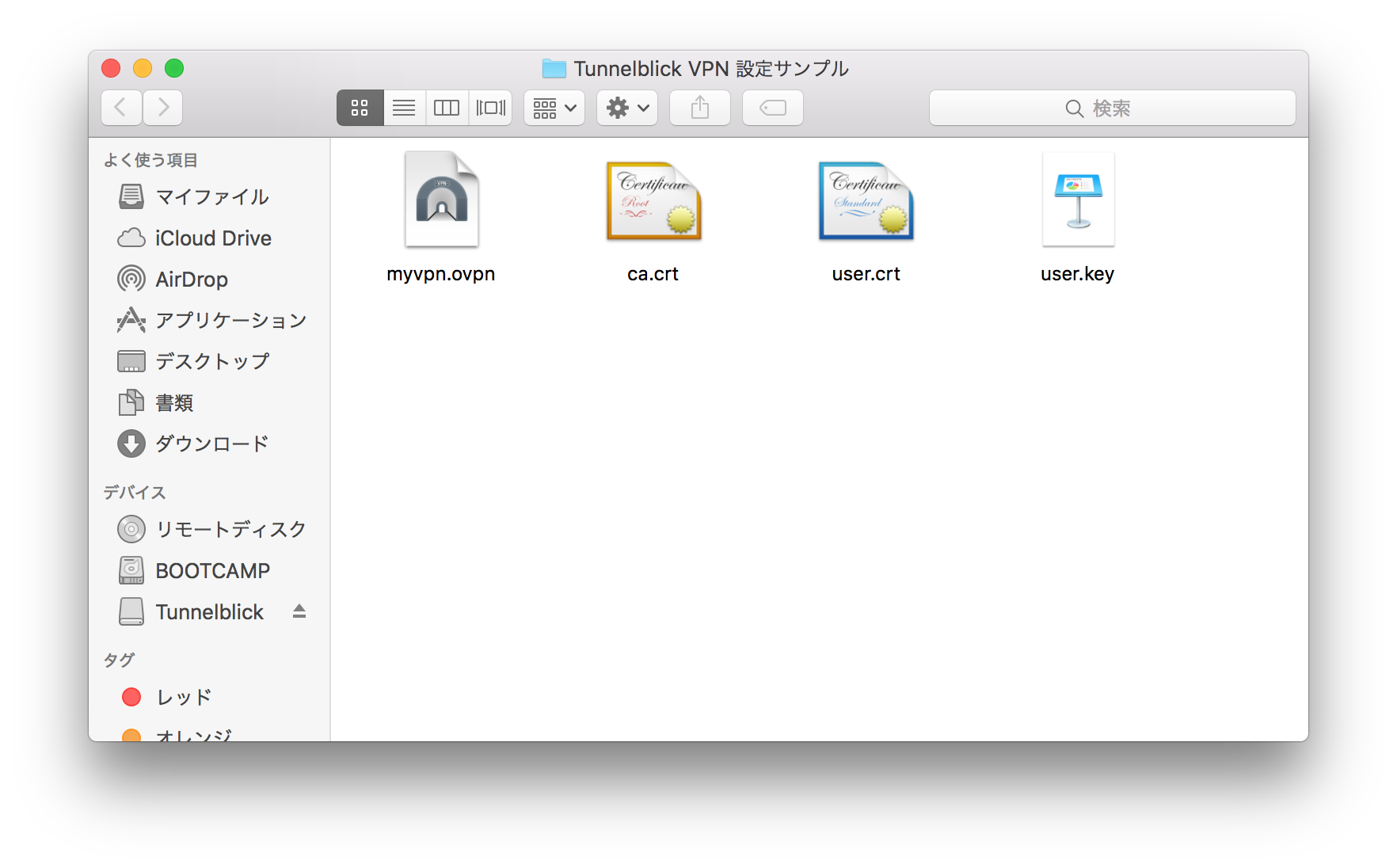Click the 書類 documents icon
This screenshot has width=1397, height=868.
coord(131,402)
